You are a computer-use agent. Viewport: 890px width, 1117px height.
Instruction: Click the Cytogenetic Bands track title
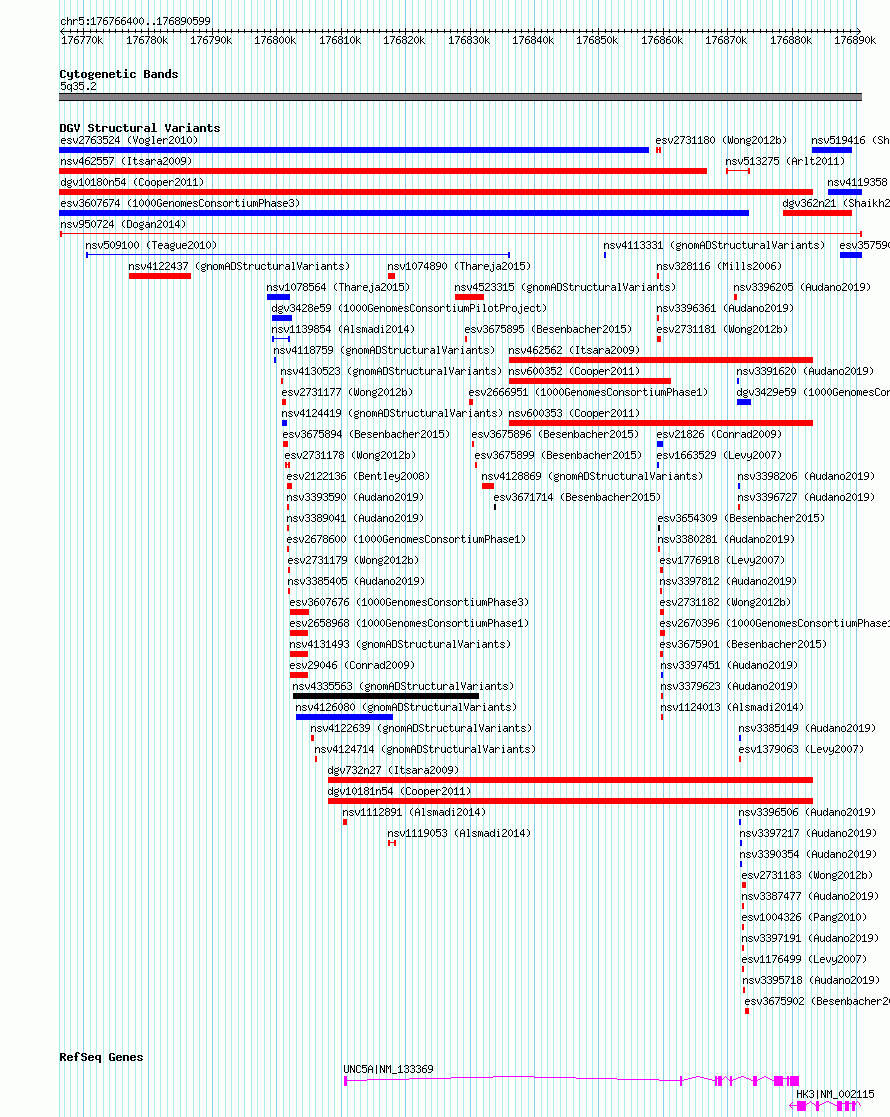pyautogui.click(x=119, y=74)
